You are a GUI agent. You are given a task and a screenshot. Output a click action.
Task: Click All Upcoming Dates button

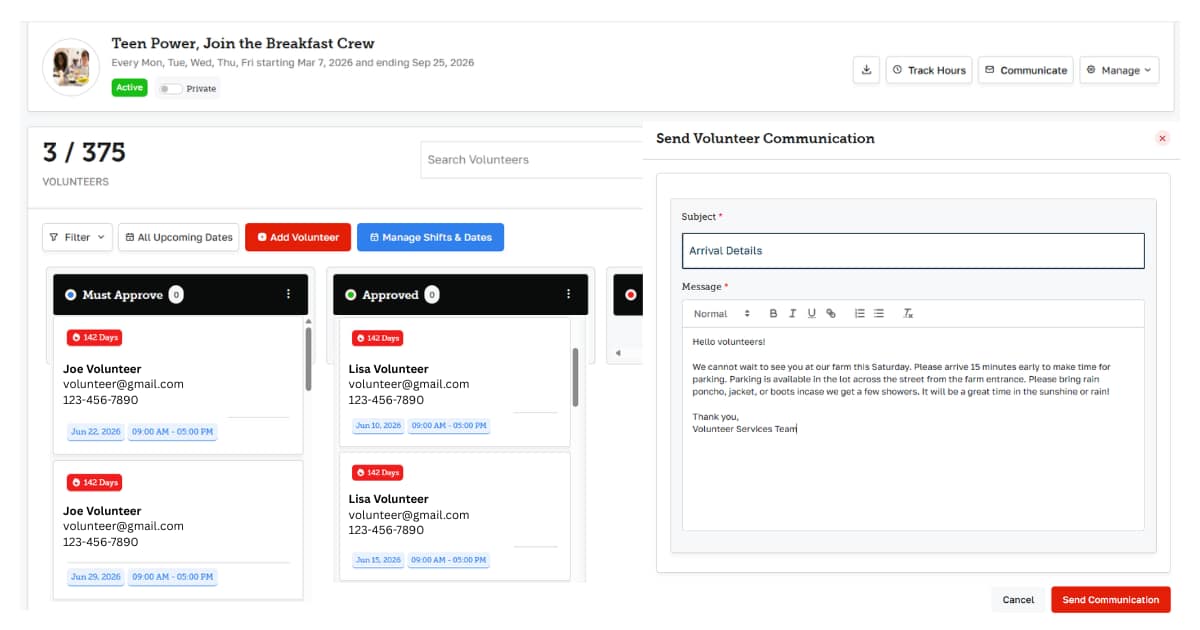tap(178, 237)
